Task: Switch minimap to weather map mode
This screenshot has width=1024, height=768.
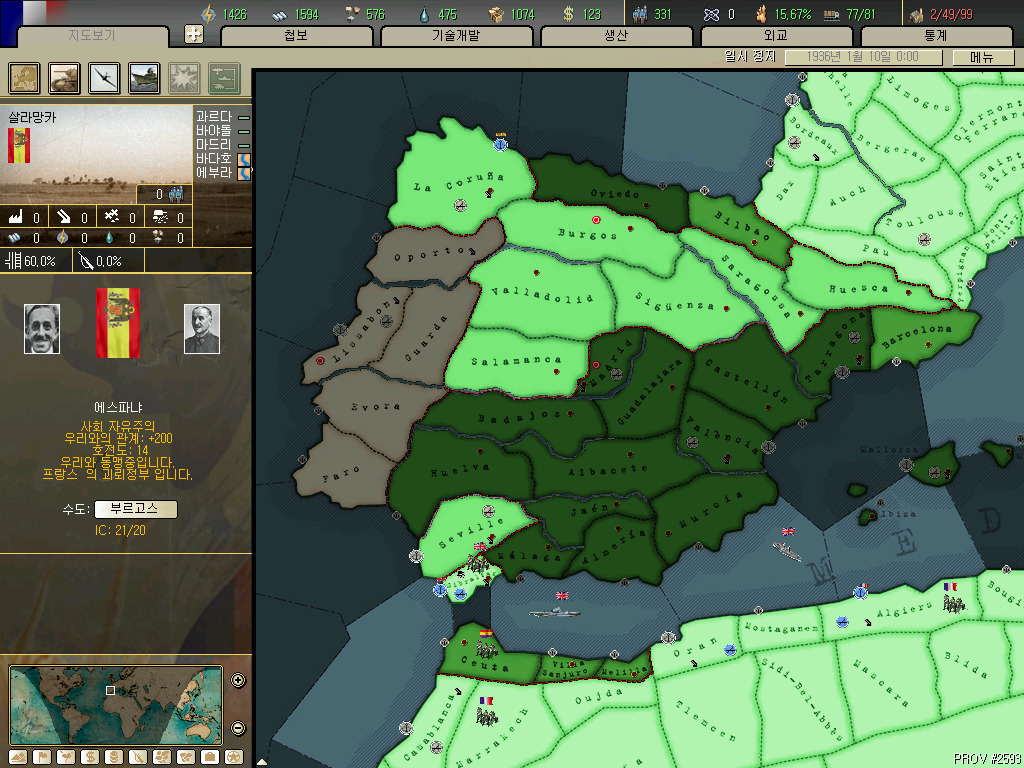Action: 66,757
